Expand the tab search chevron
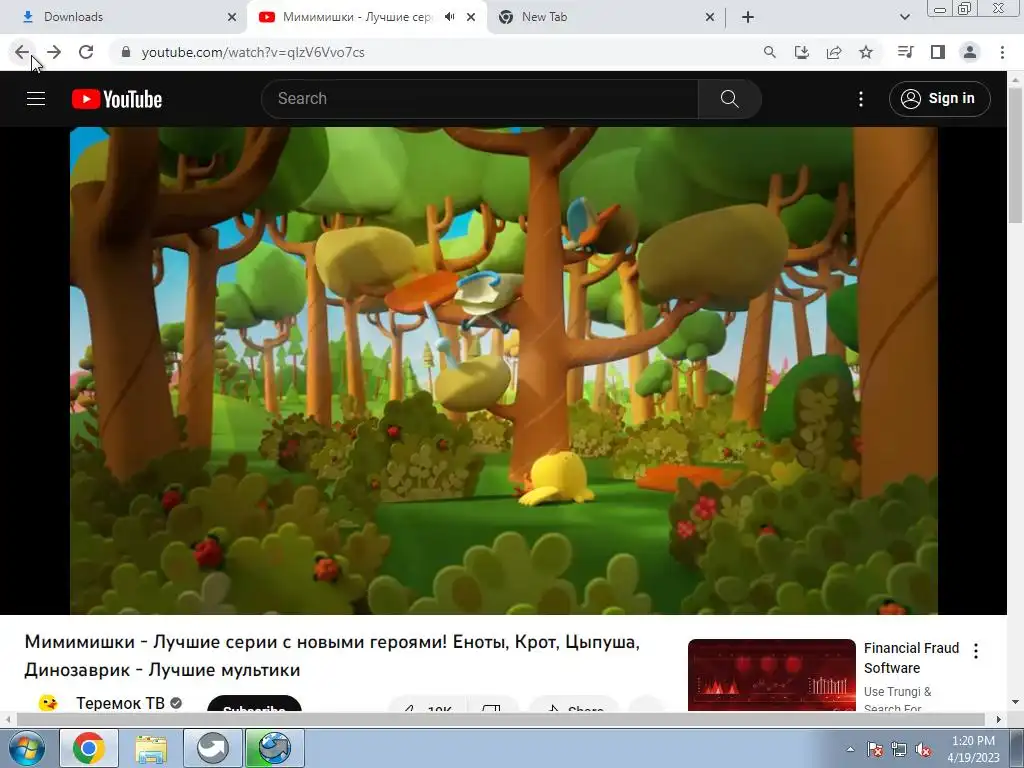Viewport: 1024px width, 768px height. point(904,17)
